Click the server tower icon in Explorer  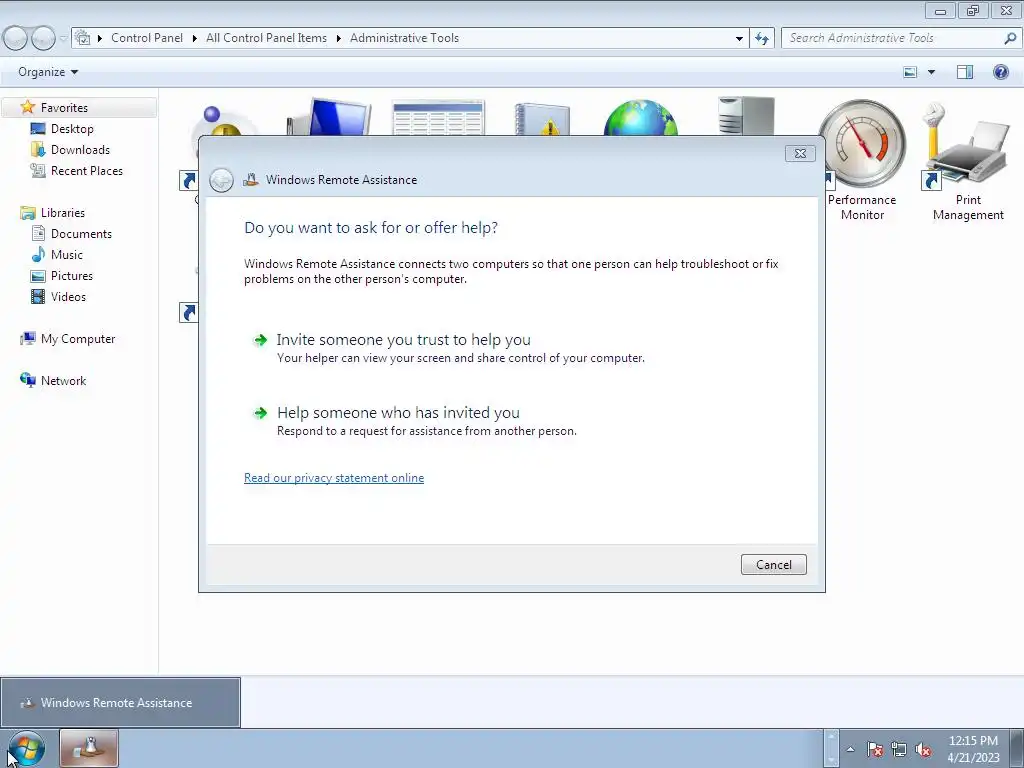tap(746, 116)
